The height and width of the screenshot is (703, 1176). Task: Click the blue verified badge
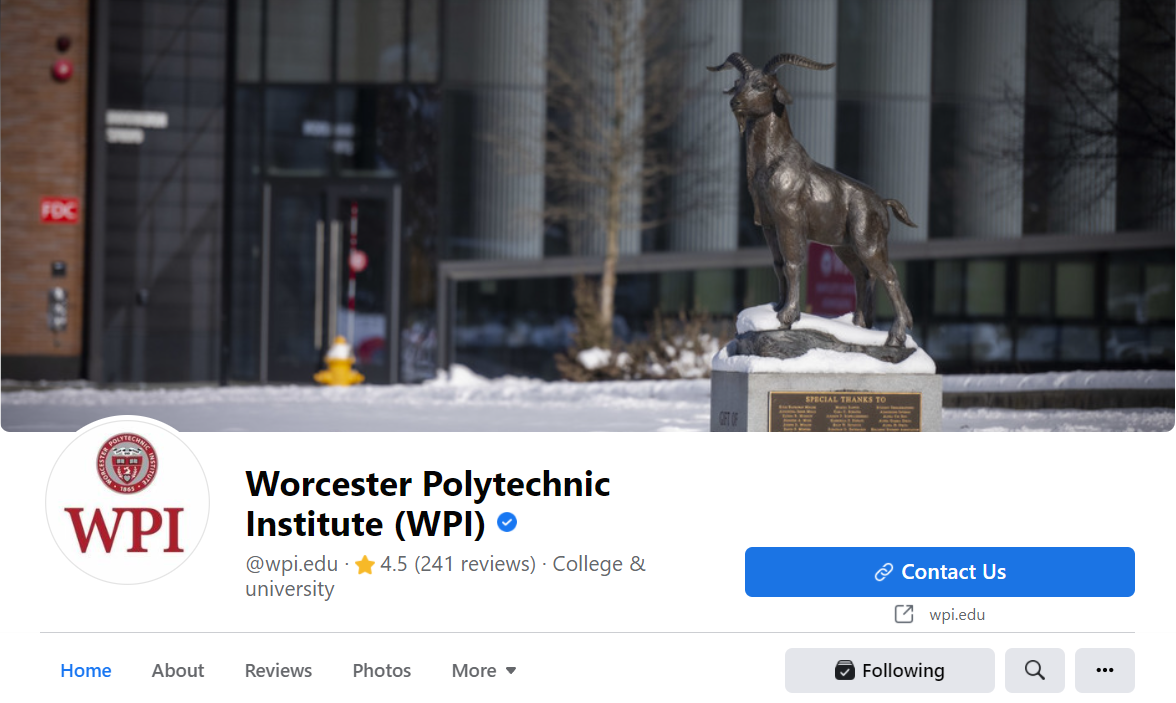[x=507, y=522]
